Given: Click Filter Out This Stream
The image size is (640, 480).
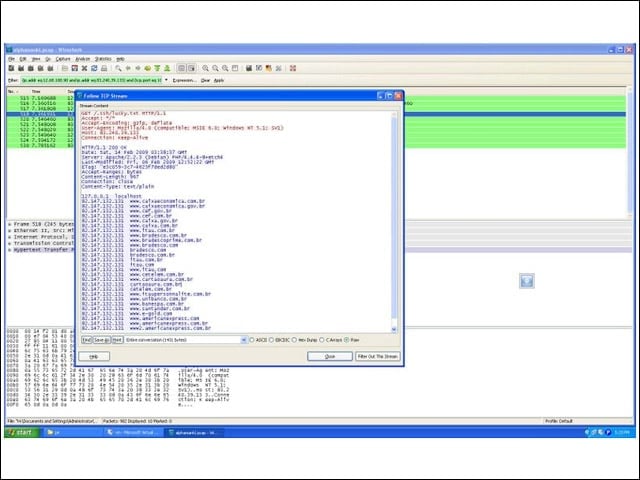Looking at the screenshot, I should pyautogui.click(x=378, y=356).
